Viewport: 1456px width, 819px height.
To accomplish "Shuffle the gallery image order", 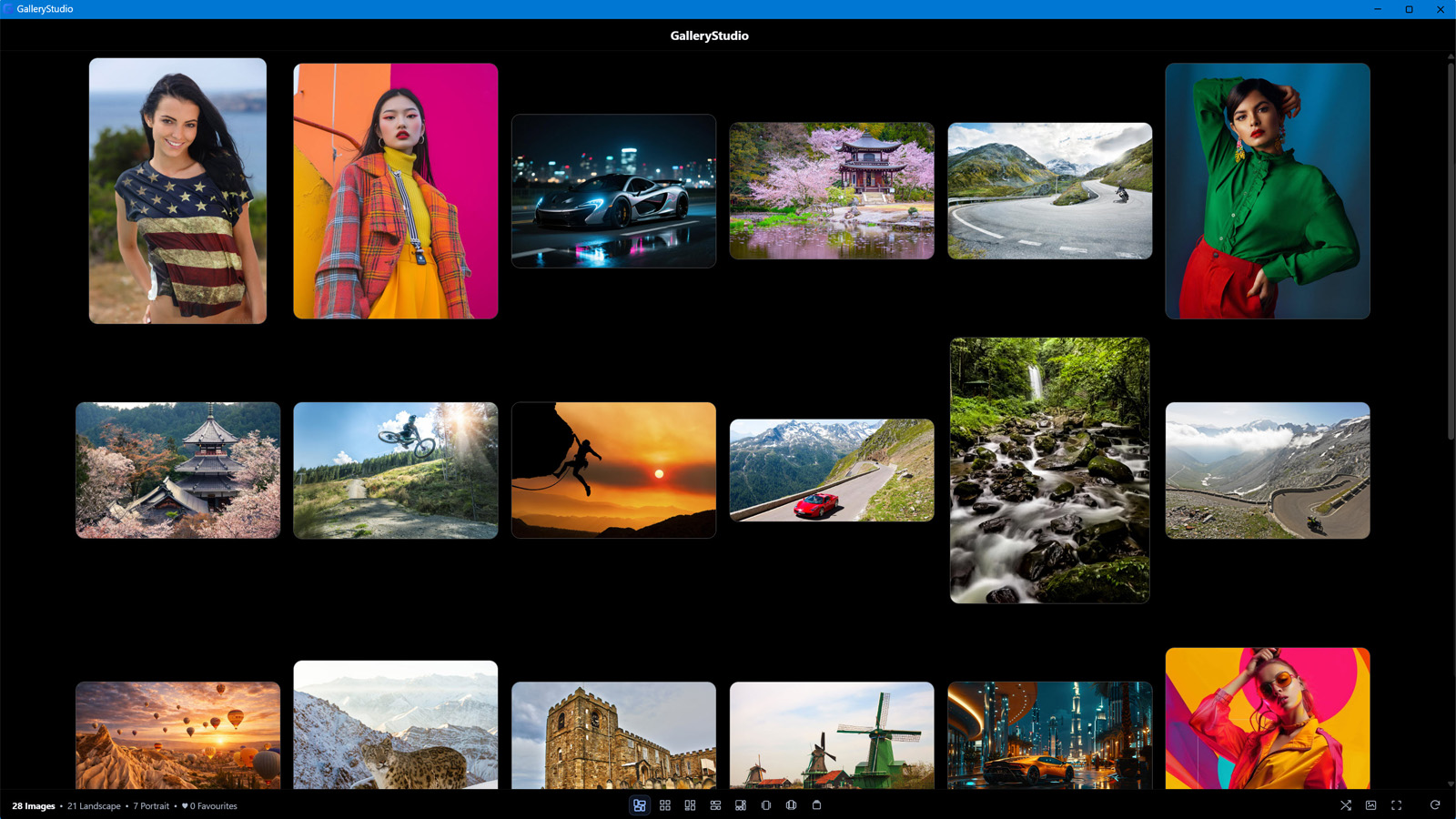I will click(1346, 805).
